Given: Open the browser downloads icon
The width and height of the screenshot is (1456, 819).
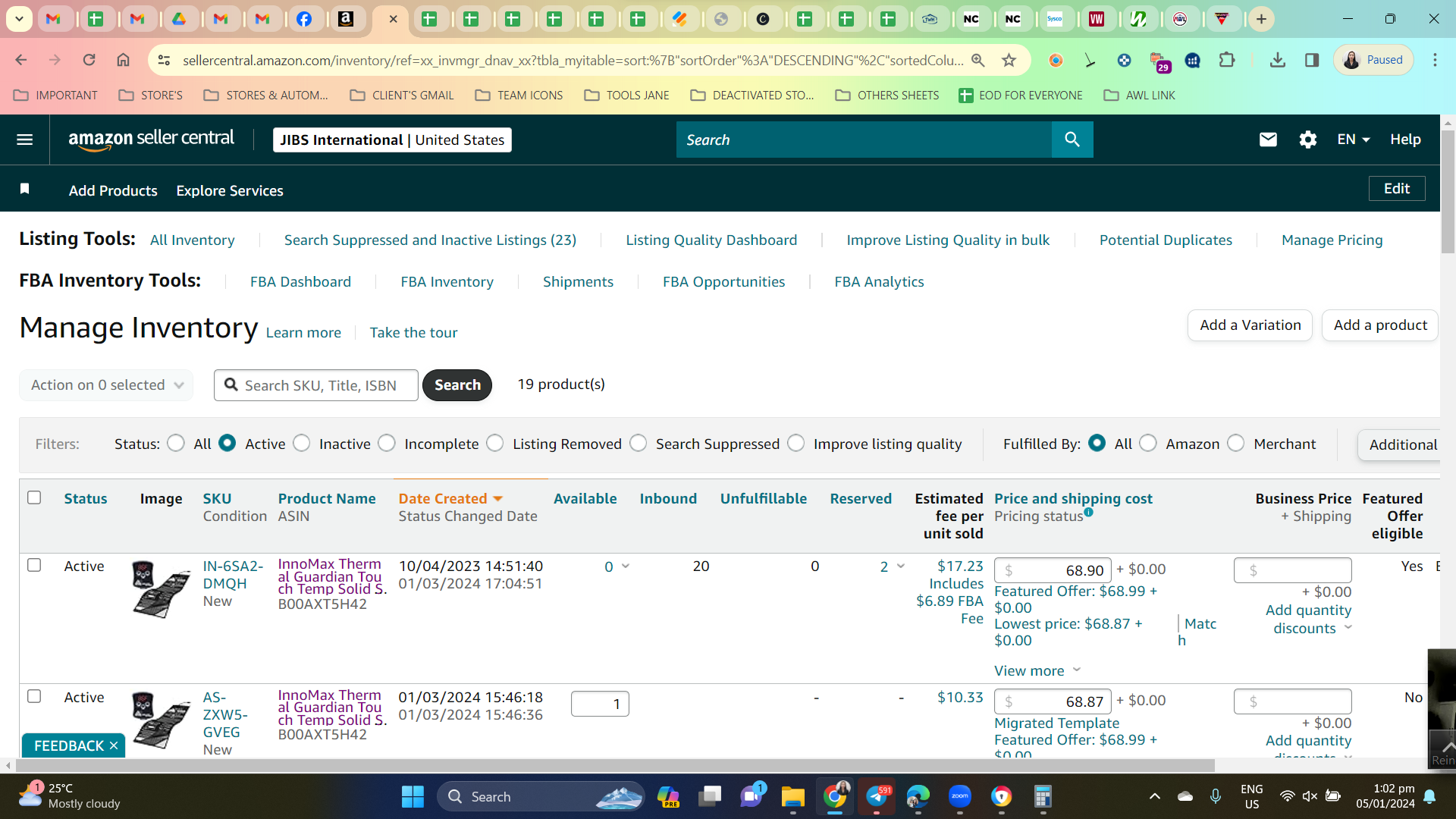Looking at the screenshot, I should [1278, 60].
